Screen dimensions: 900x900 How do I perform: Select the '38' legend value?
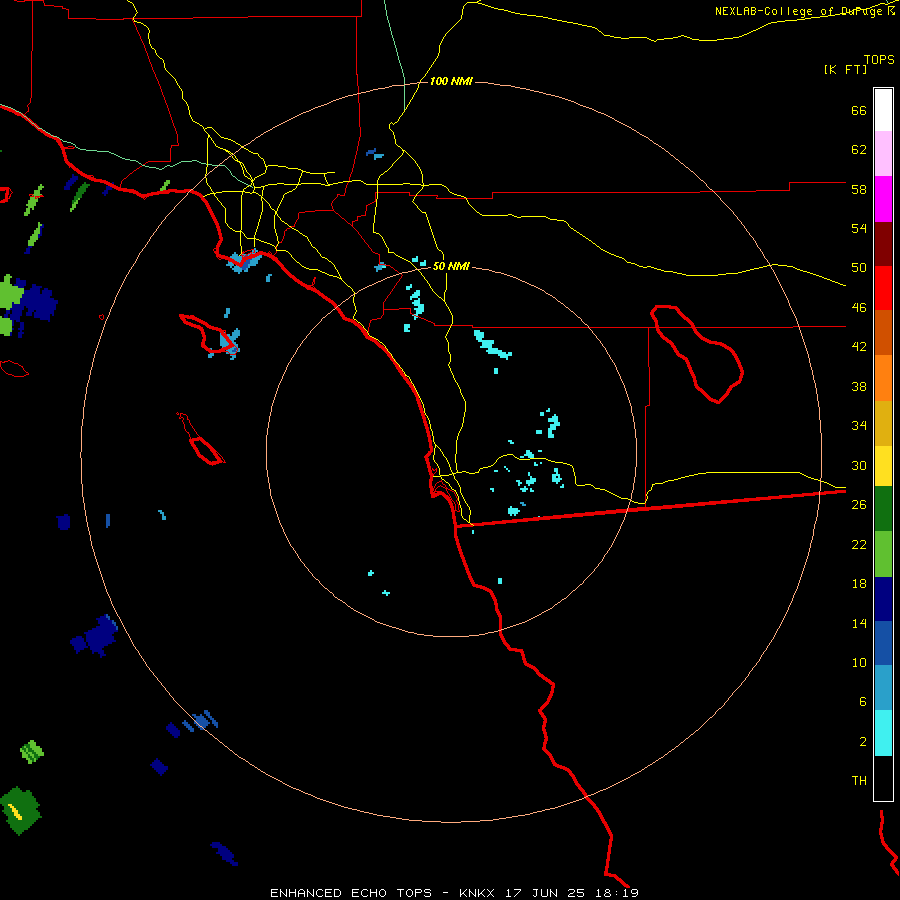[859, 386]
